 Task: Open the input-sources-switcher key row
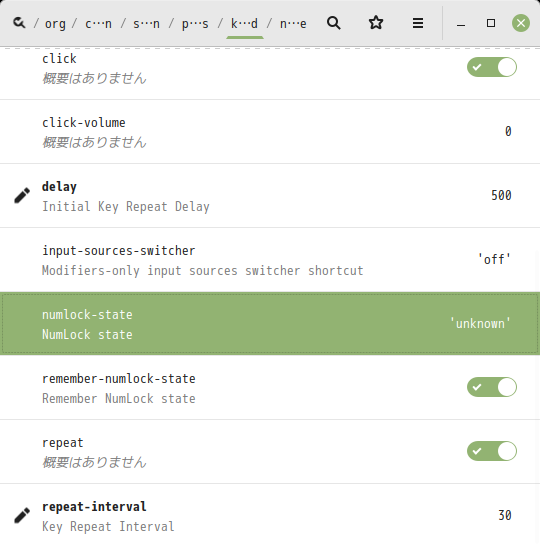pos(270,260)
